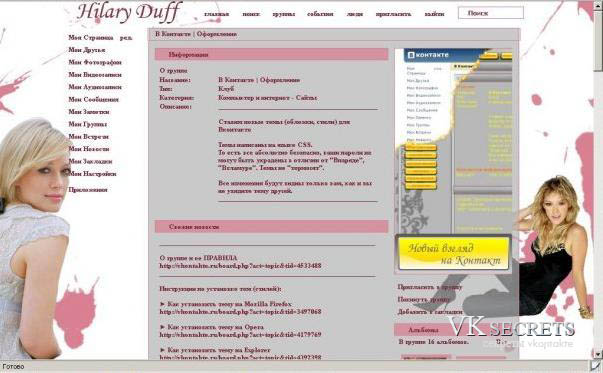The width and height of the screenshot is (603, 373).
Task: Click the scrollbar down arrow
Action: (598, 353)
